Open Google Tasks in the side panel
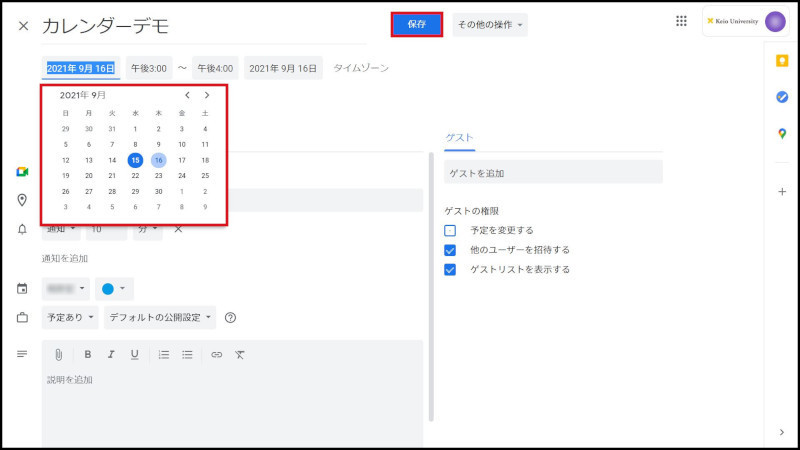800x450 pixels. coord(781,97)
